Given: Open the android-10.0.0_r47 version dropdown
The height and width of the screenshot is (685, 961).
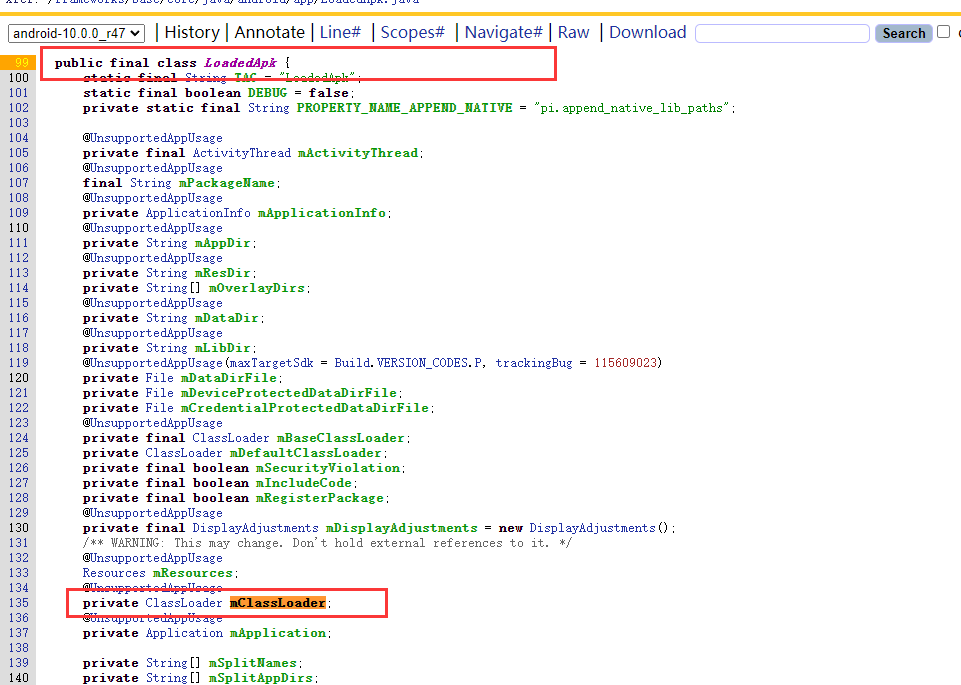Looking at the screenshot, I should [77, 33].
